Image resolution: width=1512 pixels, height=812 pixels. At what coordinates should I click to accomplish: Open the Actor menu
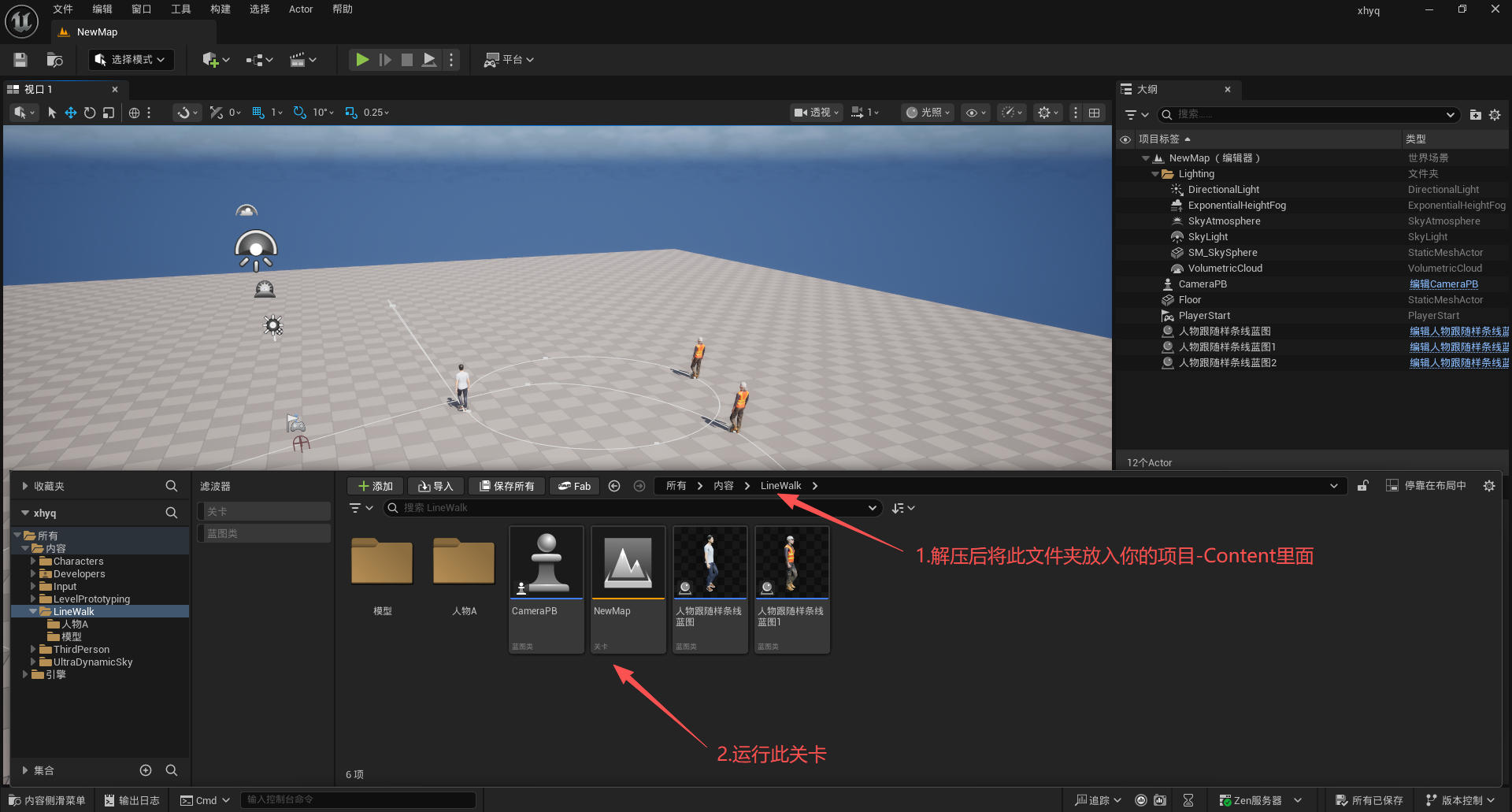[301, 9]
